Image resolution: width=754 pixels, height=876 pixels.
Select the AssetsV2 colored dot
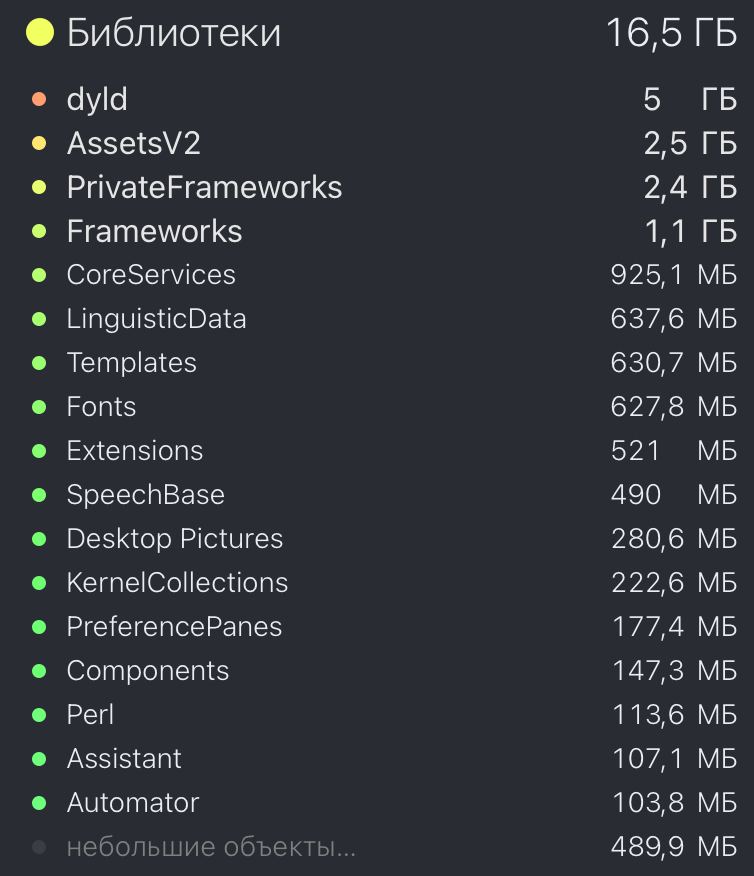(39, 144)
